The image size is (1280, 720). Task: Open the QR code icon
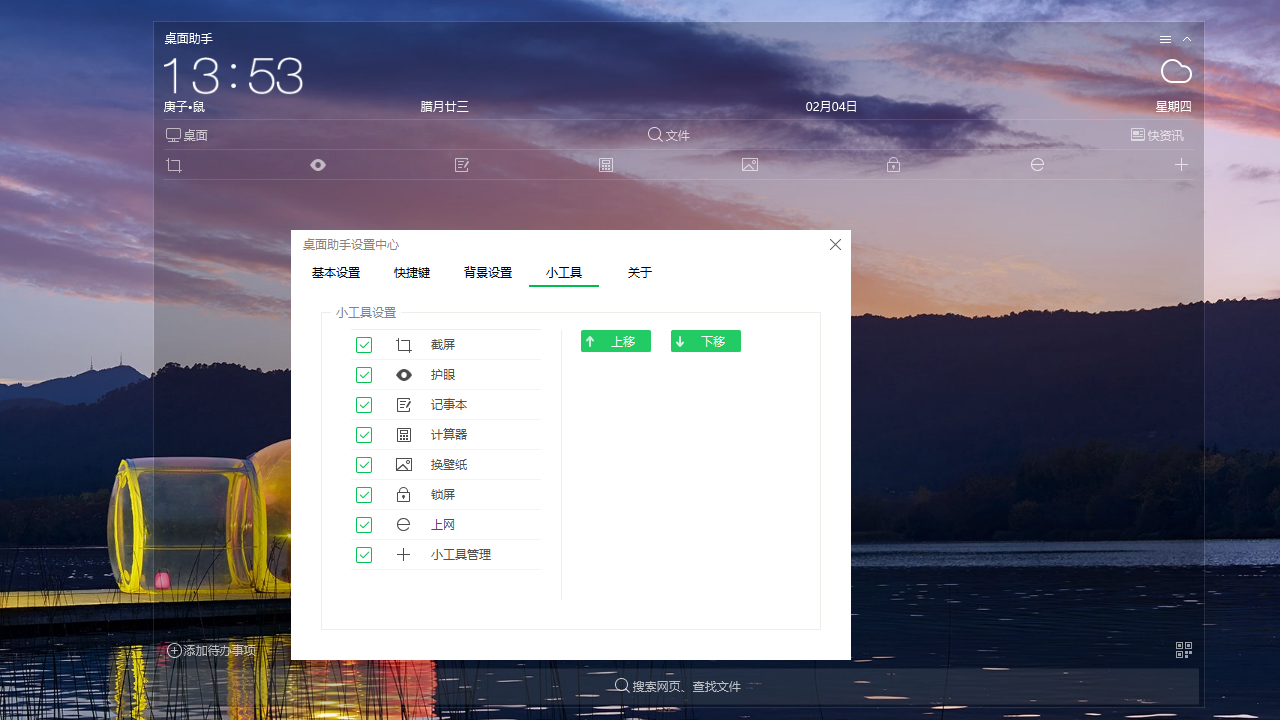[1184, 650]
